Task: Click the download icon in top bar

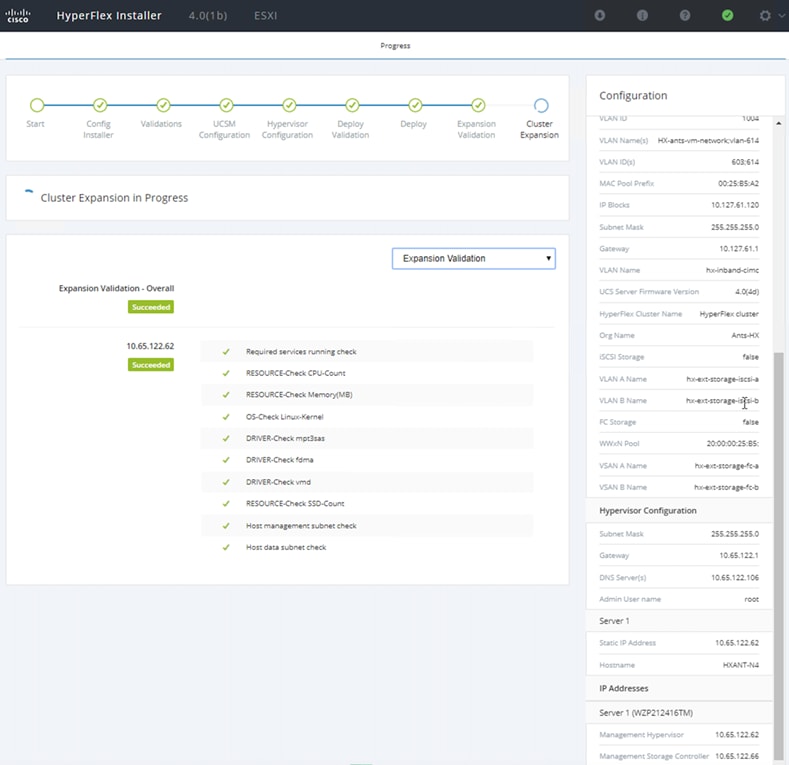Action: pyautogui.click(x=599, y=16)
